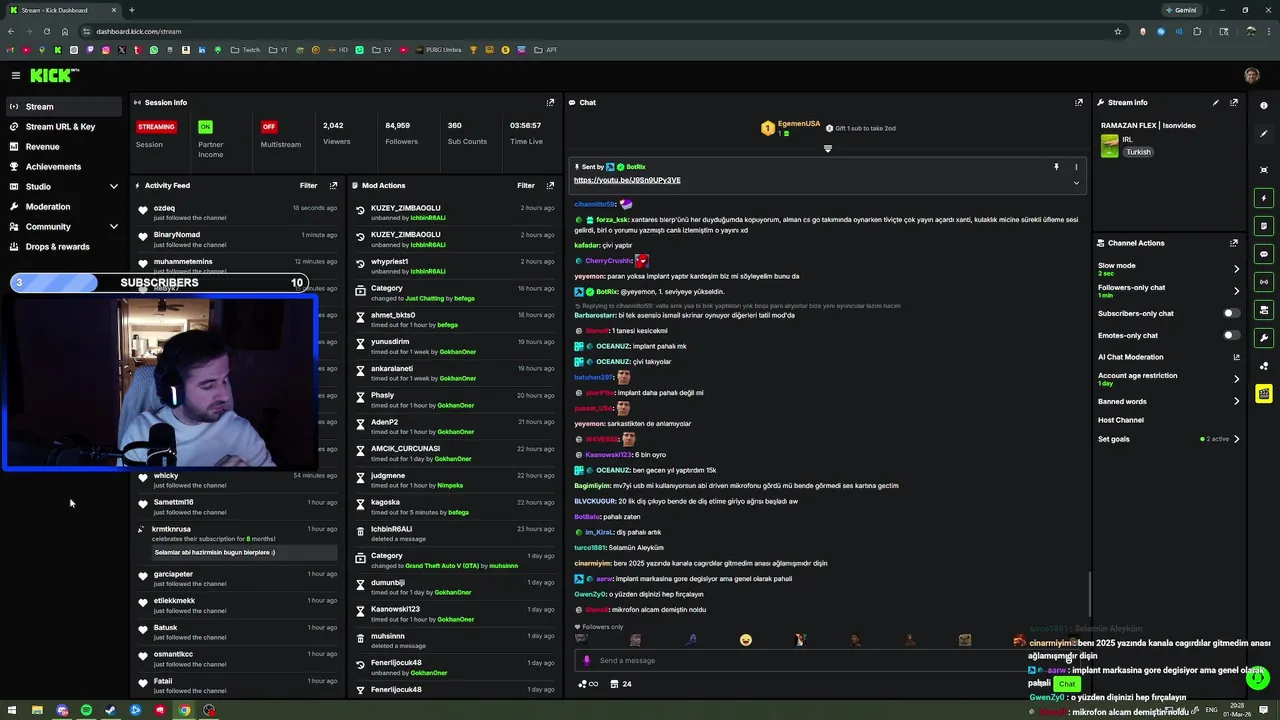The width and height of the screenshot is (1280, 720).
Task: Click the Windows Start button
Action: pyautogui.click(x=13, y=711)
